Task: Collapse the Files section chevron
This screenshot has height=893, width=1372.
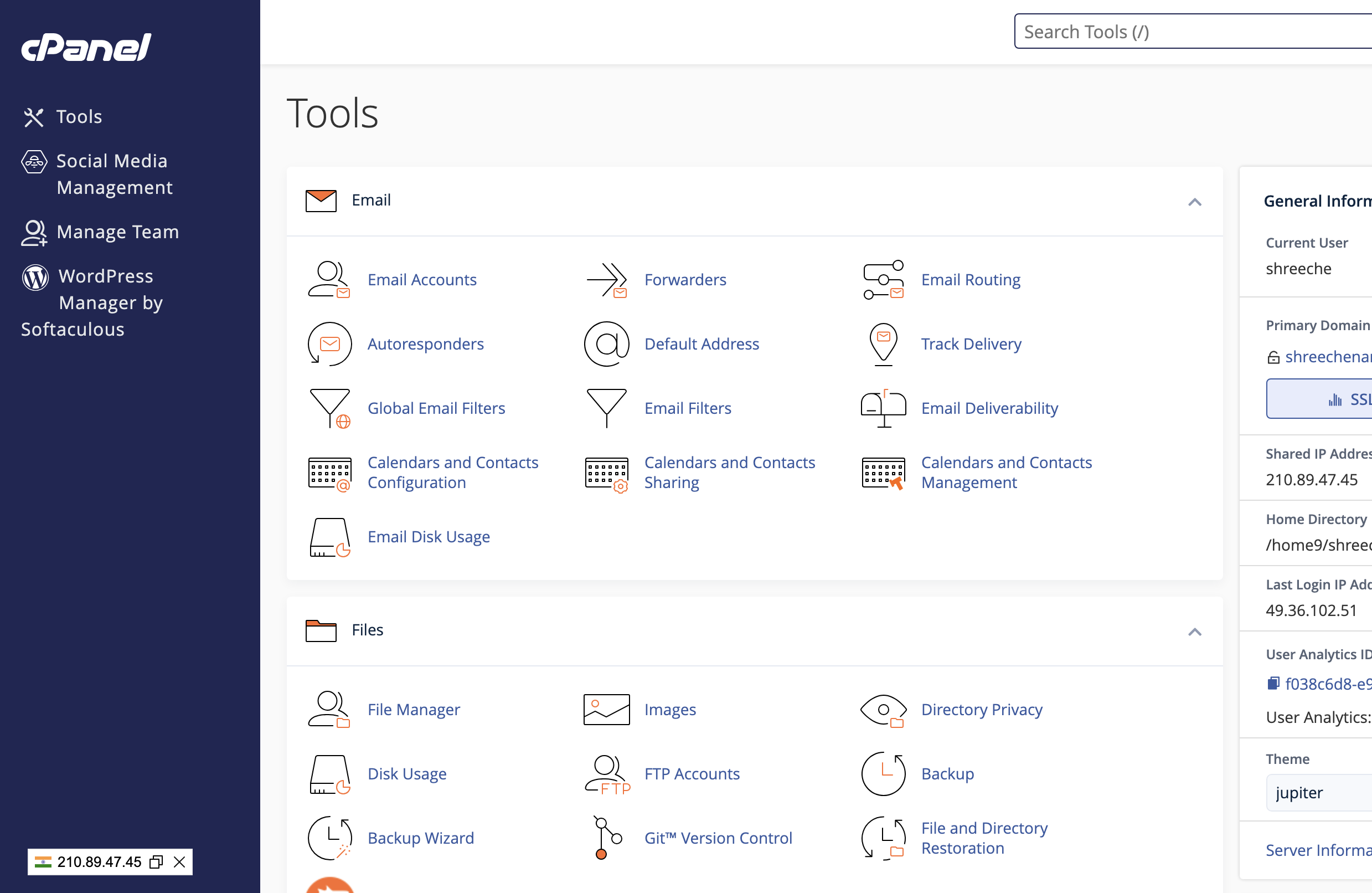Action: click(x=1194, y=632)
